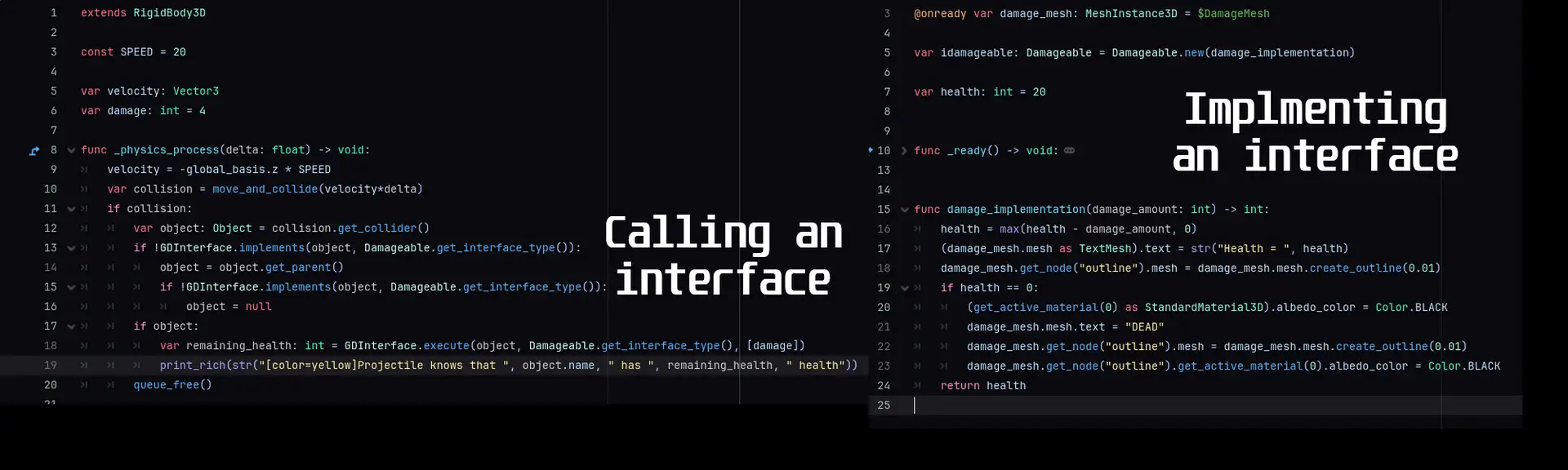Click the move_and_collide method call
Screen dimensions: 1568x470
pyautogui.click(x=265, y=189)
